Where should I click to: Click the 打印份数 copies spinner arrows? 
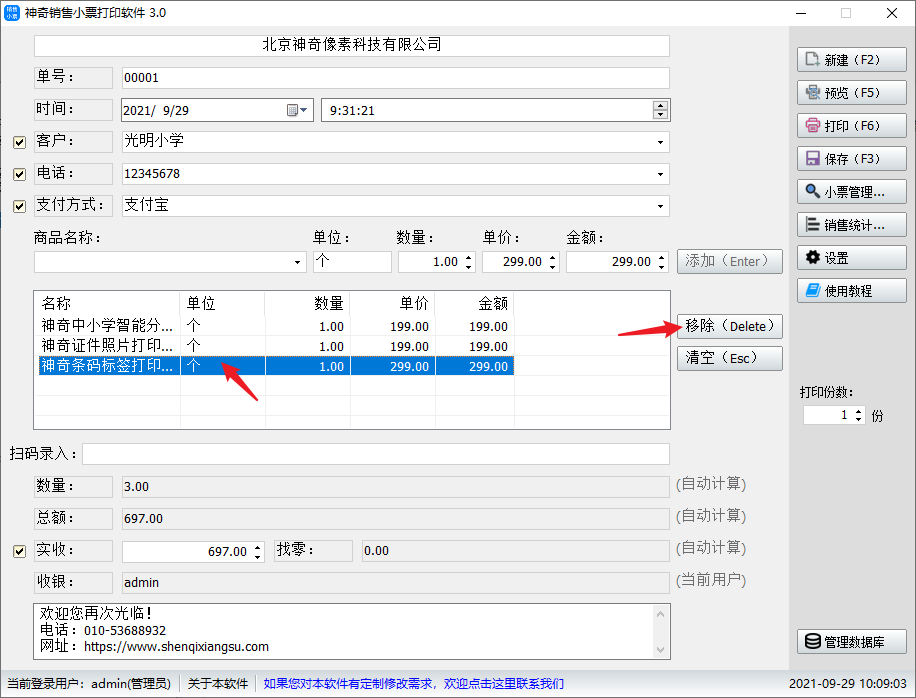[x=858, y=415]
